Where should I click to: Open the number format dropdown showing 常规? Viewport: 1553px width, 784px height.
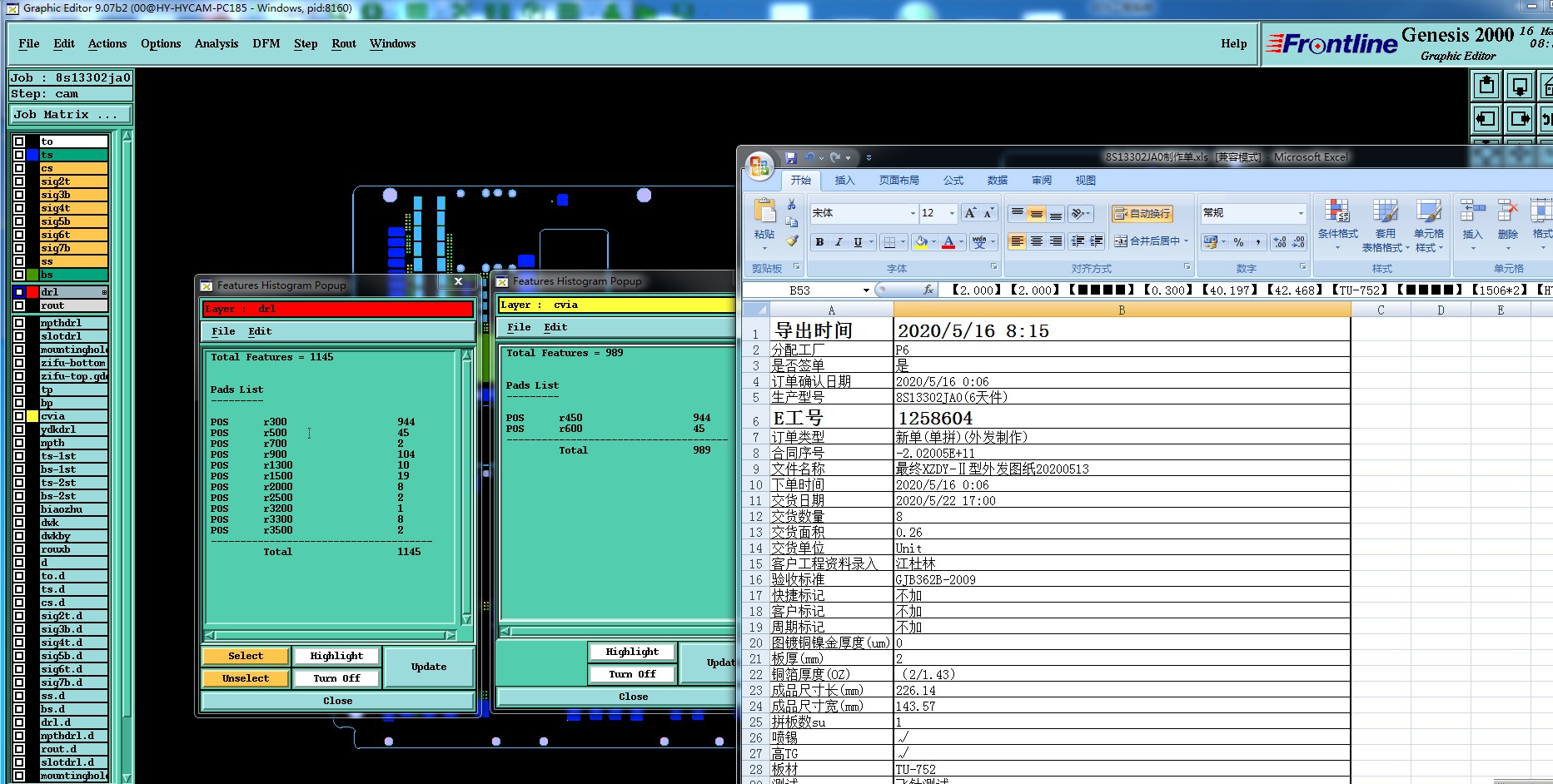click(x=1301, y=214)
